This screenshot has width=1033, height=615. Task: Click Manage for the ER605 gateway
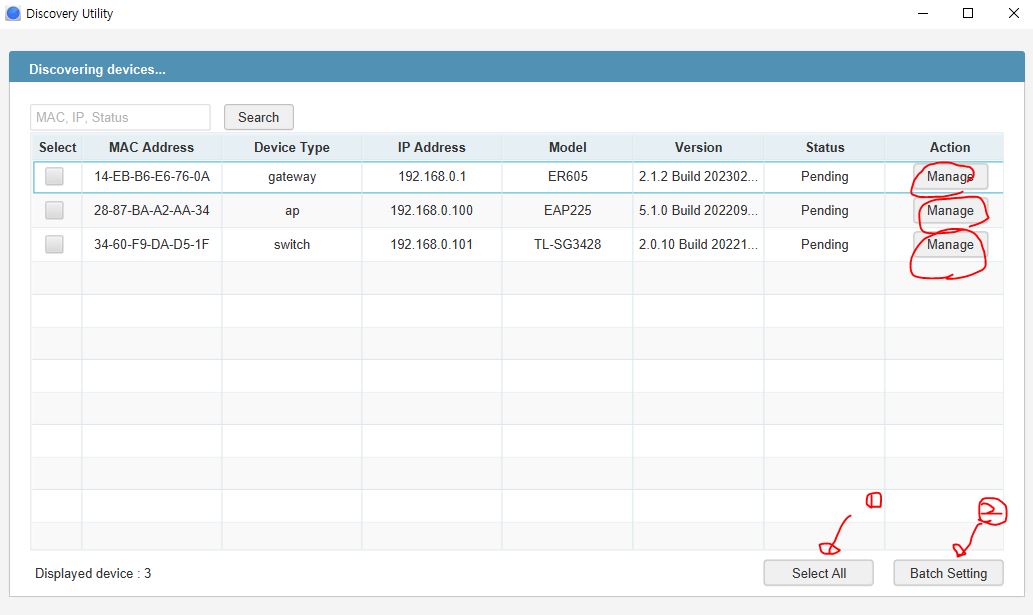tap(950, 176)
